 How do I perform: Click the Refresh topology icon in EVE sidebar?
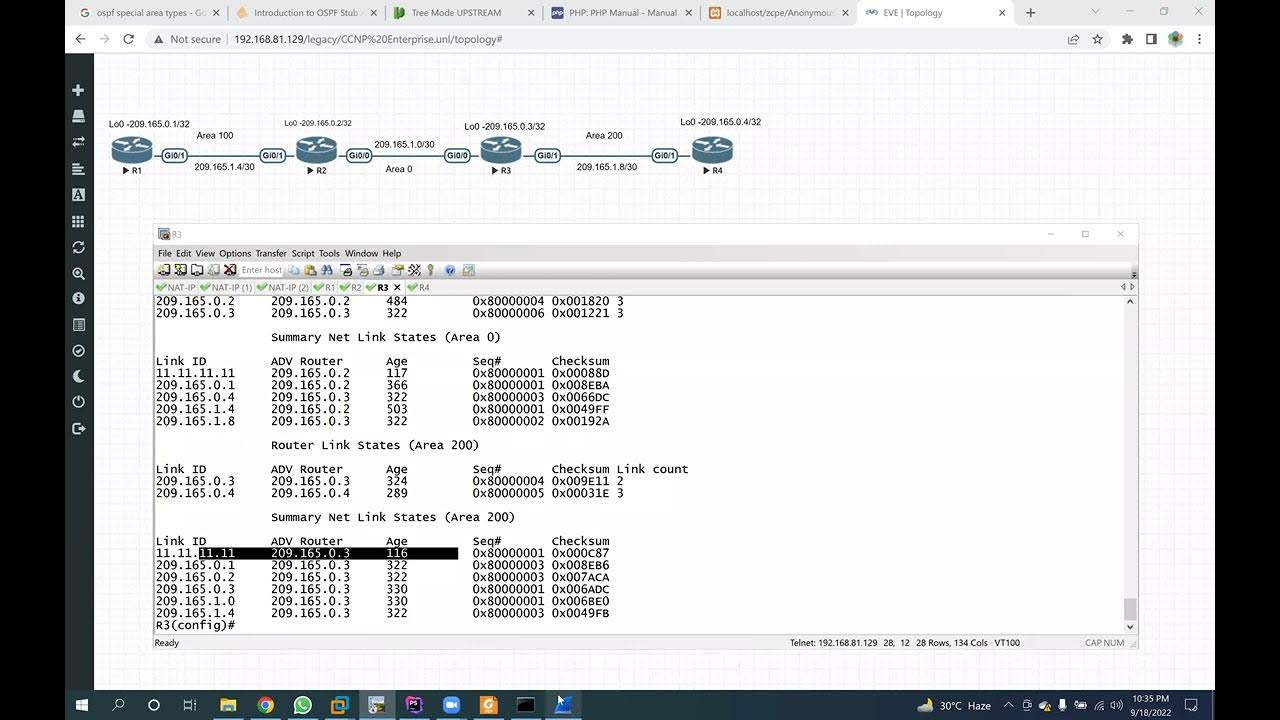tap(79, 247)
